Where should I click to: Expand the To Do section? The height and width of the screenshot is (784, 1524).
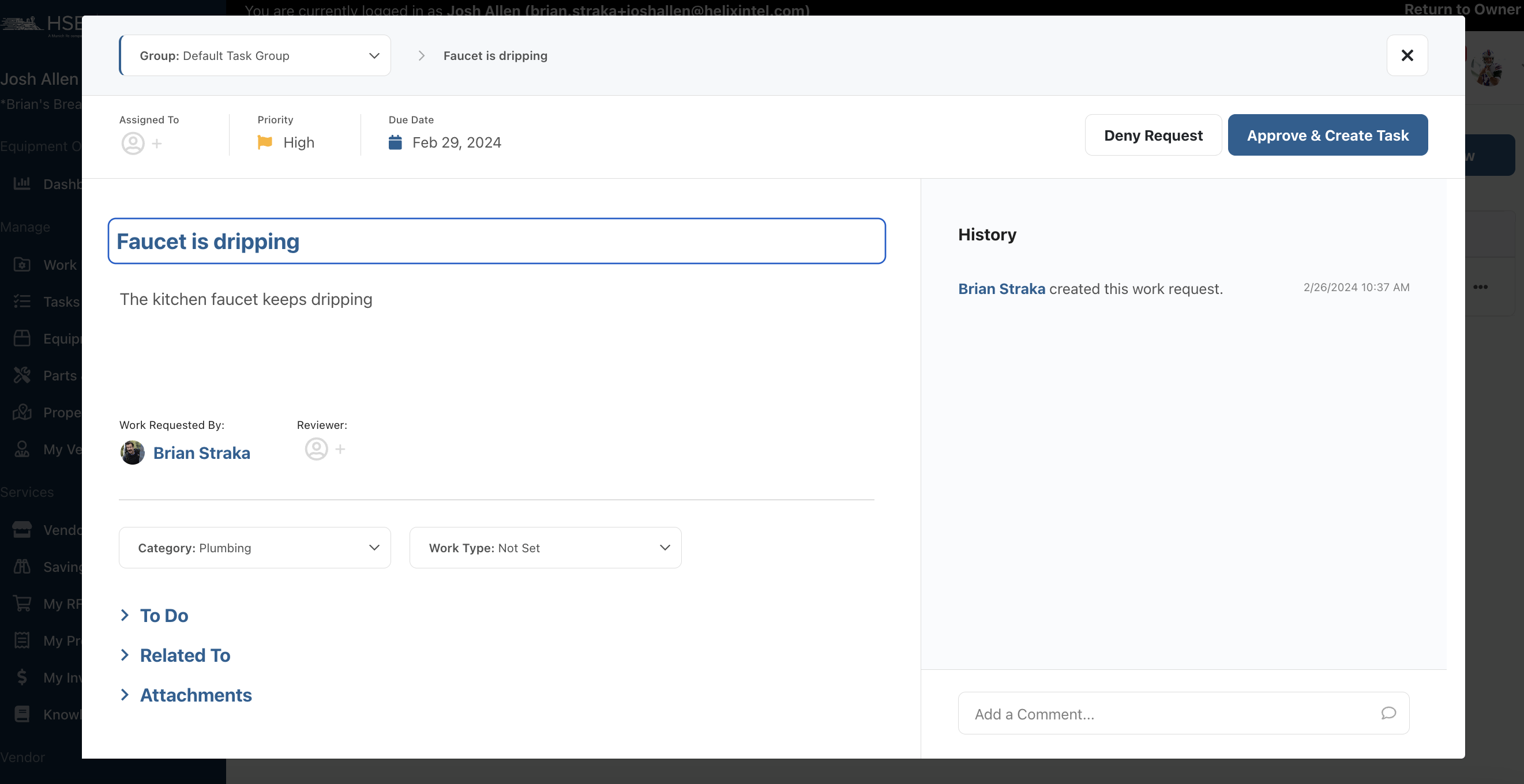click(x=154, y=615)
